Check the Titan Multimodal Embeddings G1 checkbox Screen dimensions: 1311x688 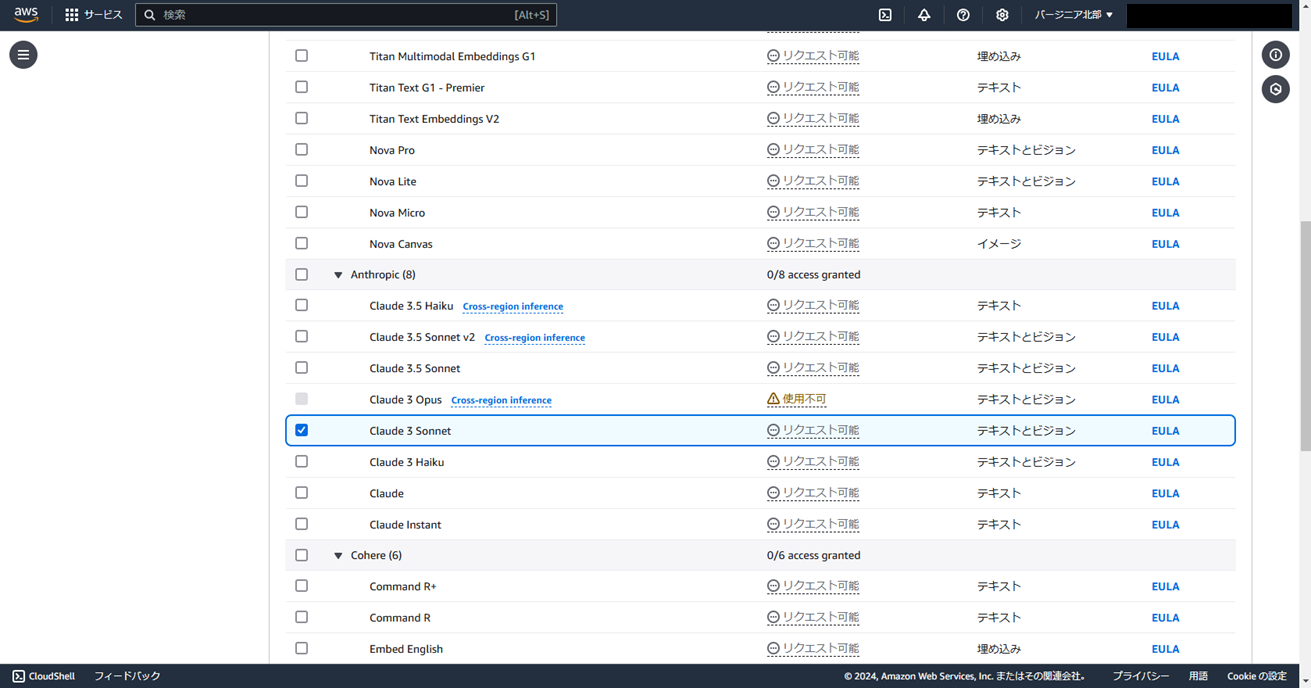[301, 56]
